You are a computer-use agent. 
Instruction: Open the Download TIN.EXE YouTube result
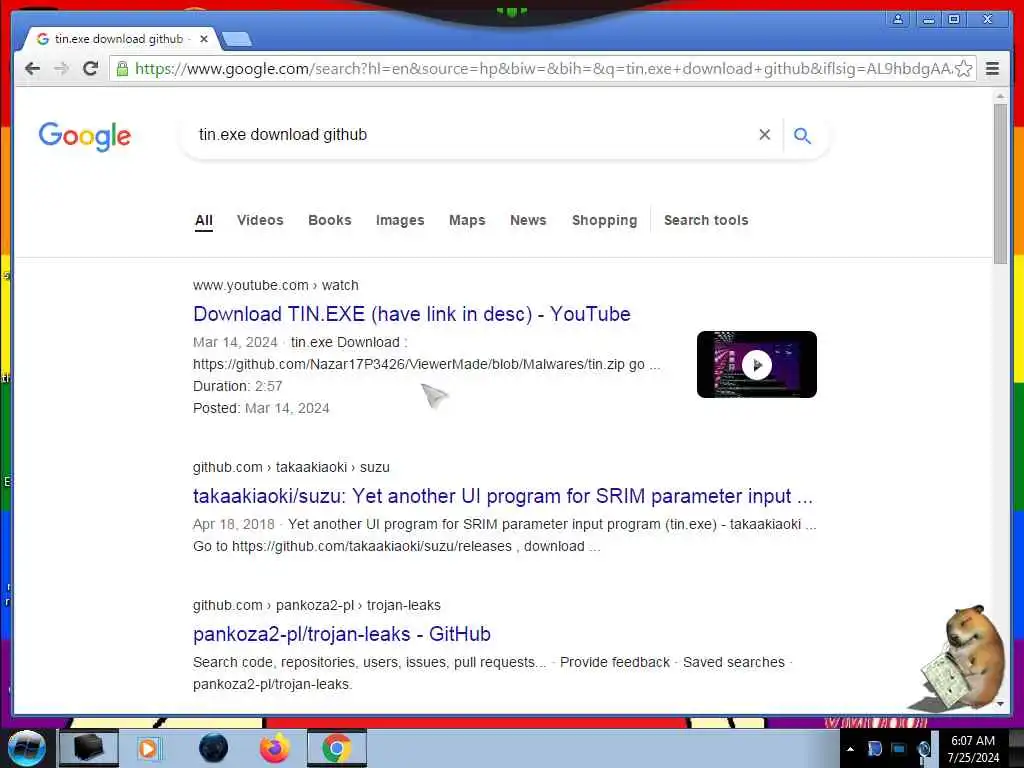point(412,314)
